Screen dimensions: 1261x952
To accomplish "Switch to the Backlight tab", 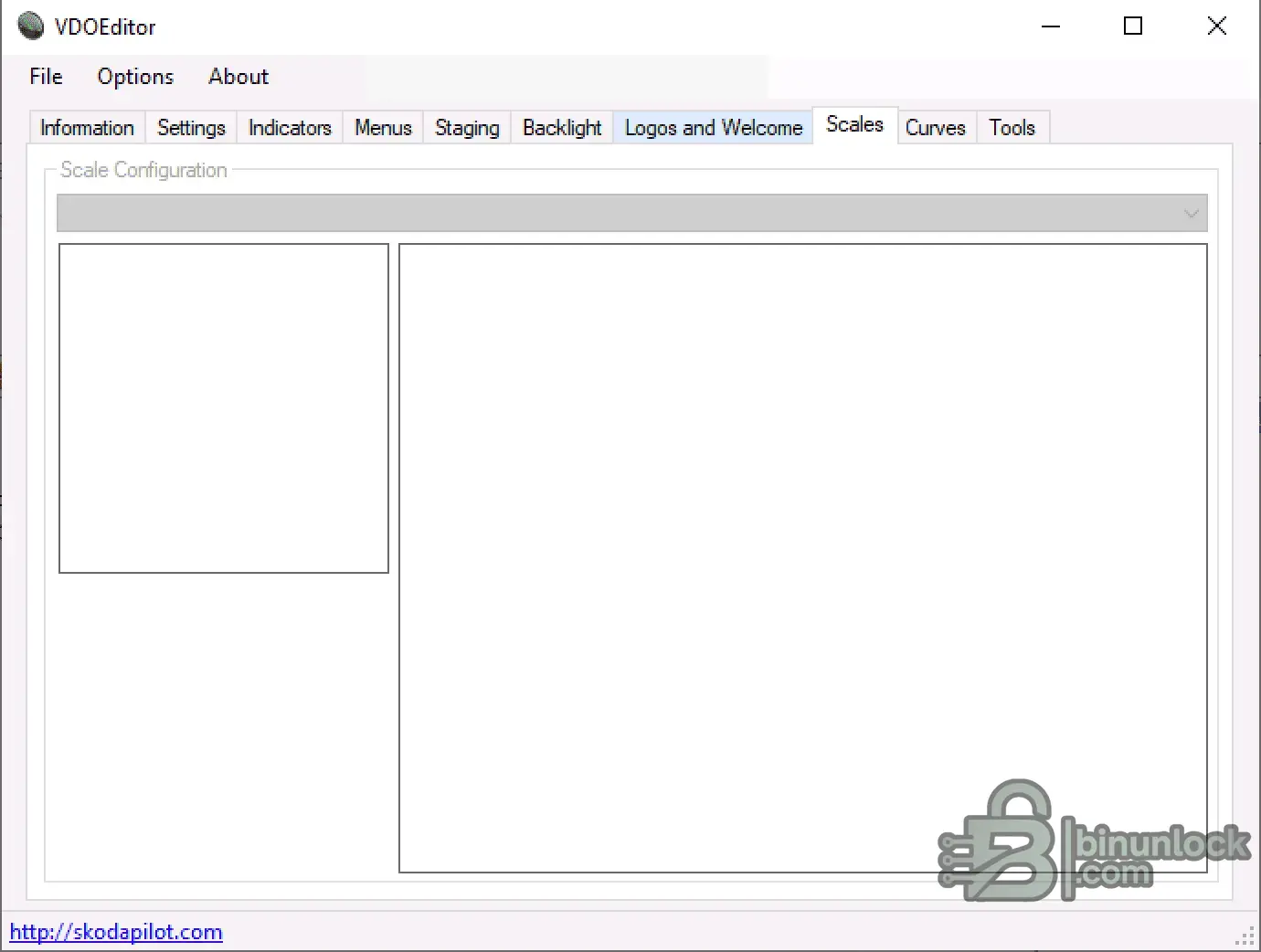I will click(562, 128).
